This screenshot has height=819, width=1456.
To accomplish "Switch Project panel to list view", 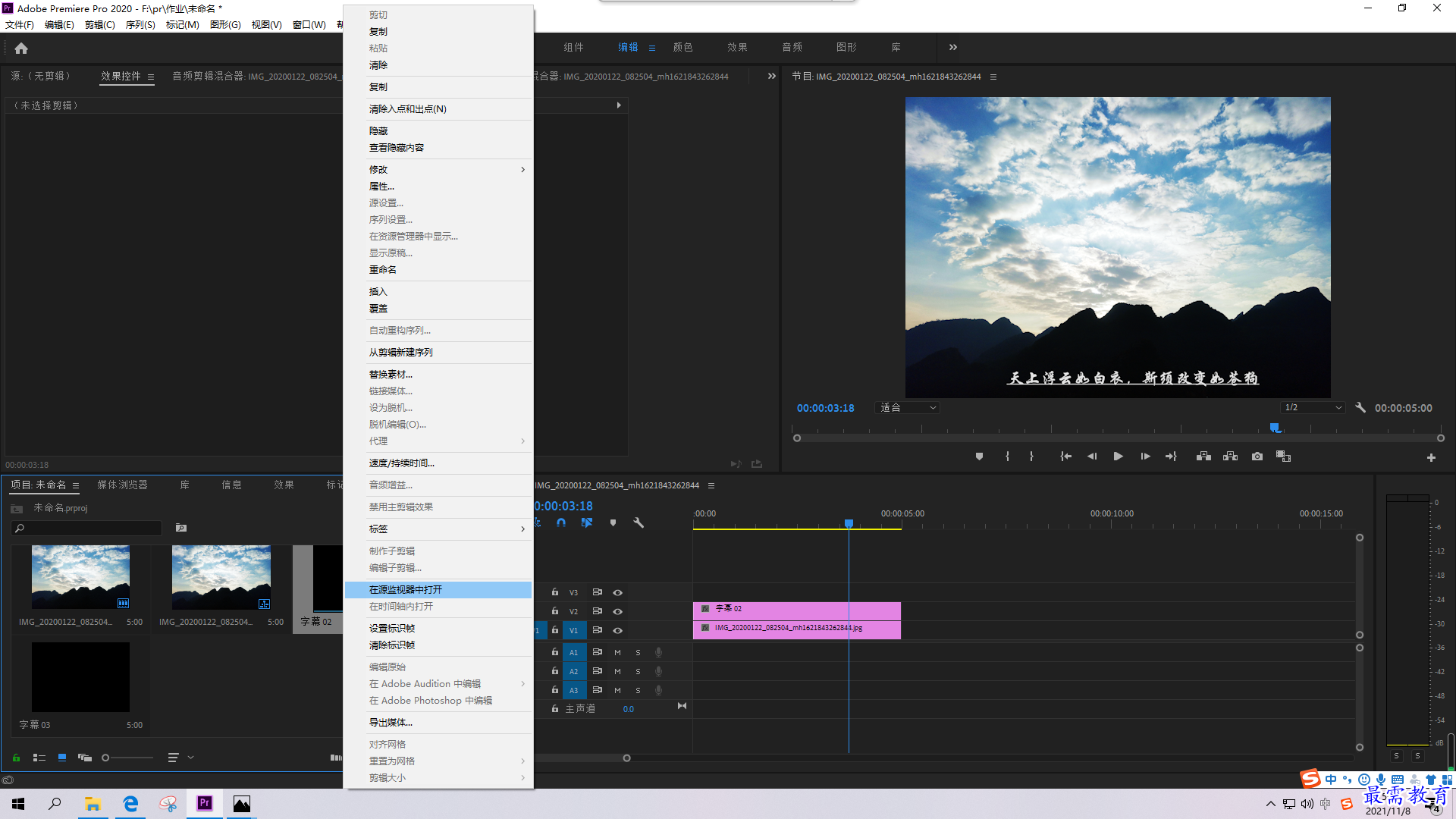I will 39,758.
